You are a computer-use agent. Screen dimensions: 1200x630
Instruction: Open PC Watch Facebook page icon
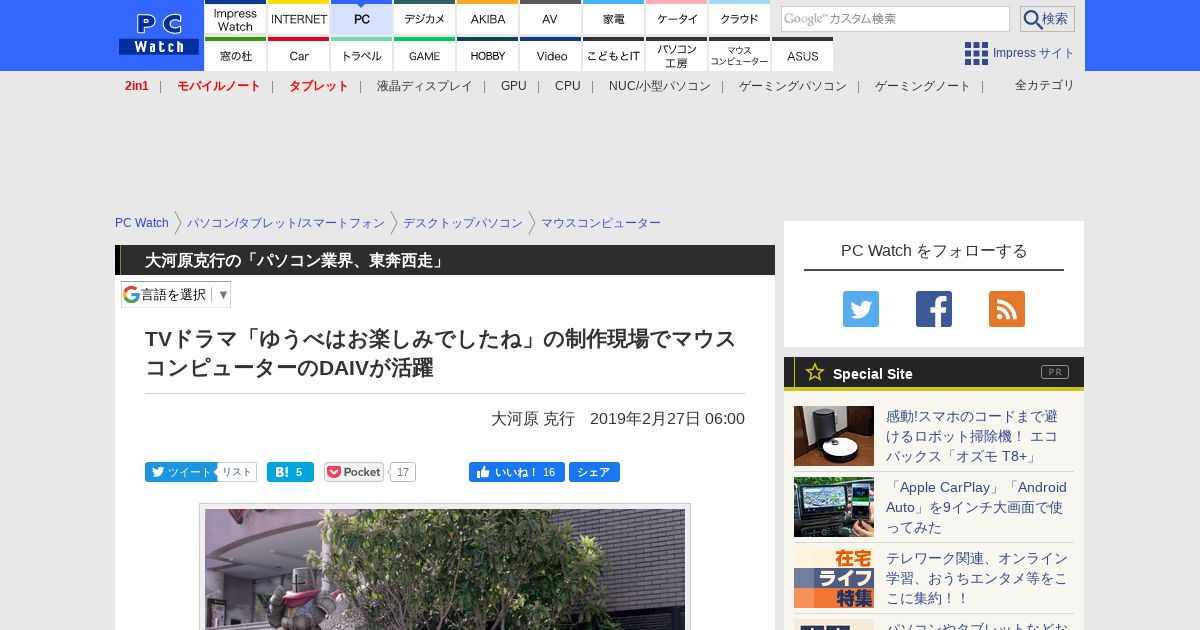pyautogui.click(x=934, y=309)
